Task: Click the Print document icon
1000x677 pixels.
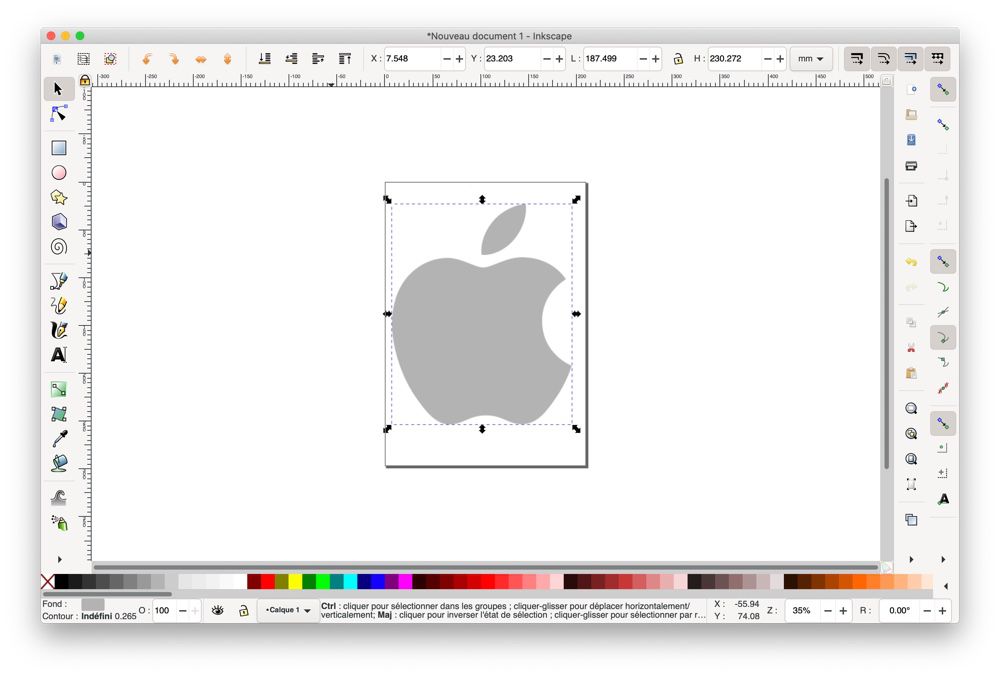Action: (911, 166)
